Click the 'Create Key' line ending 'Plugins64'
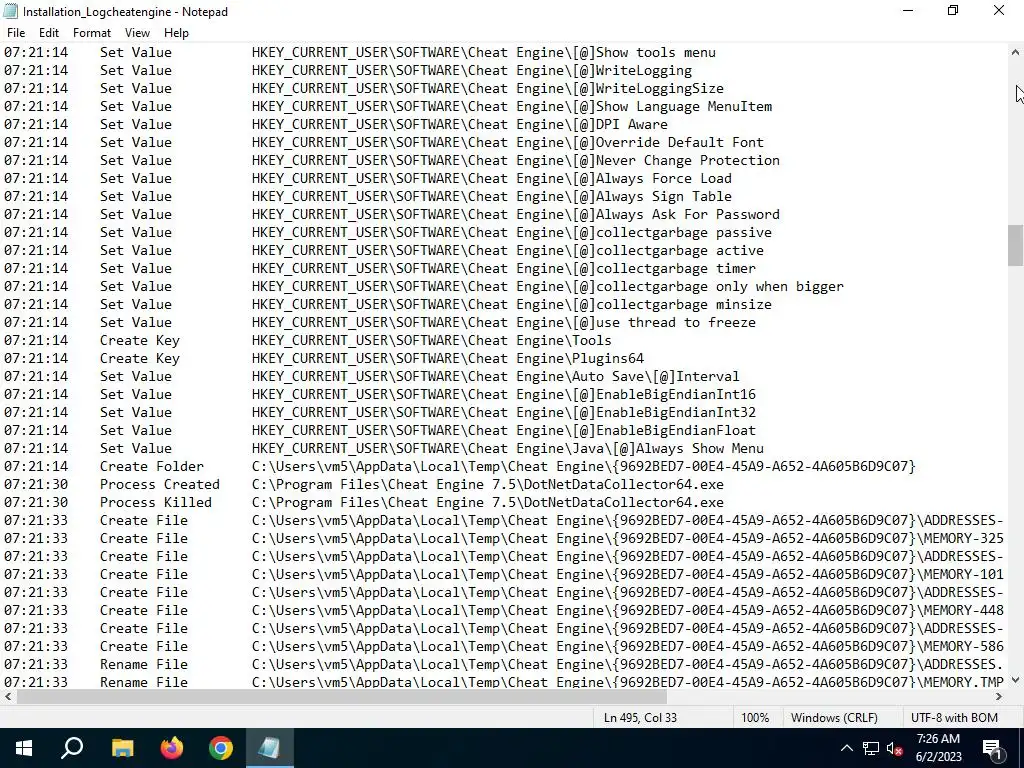Viewport: 1024px width, 768px height. pyautogui.click(x=324, y=359)
